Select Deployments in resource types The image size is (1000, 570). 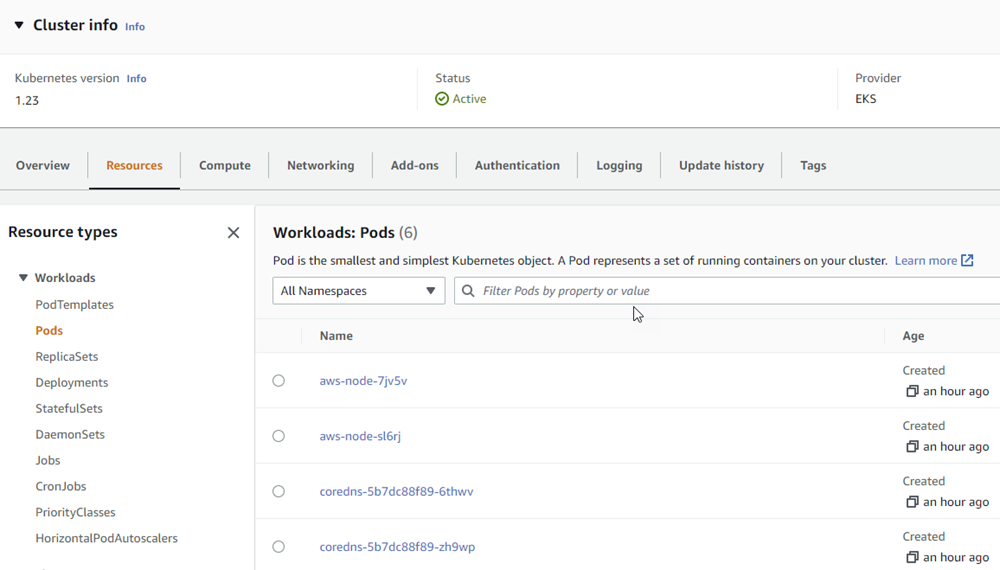[x=72, y=383]
